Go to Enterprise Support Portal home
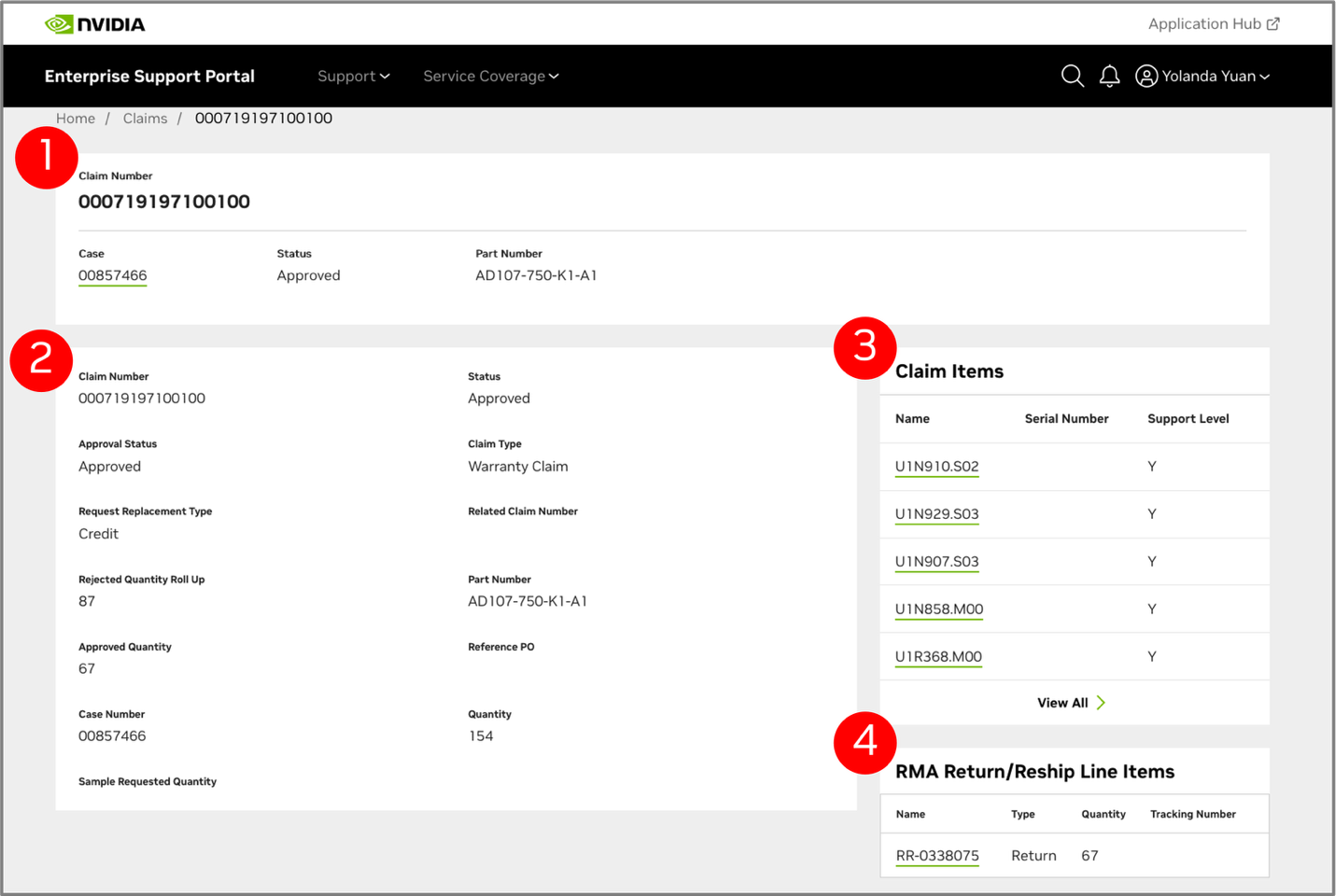This screenshot has width=1336, height=896. tap(149, 77)
